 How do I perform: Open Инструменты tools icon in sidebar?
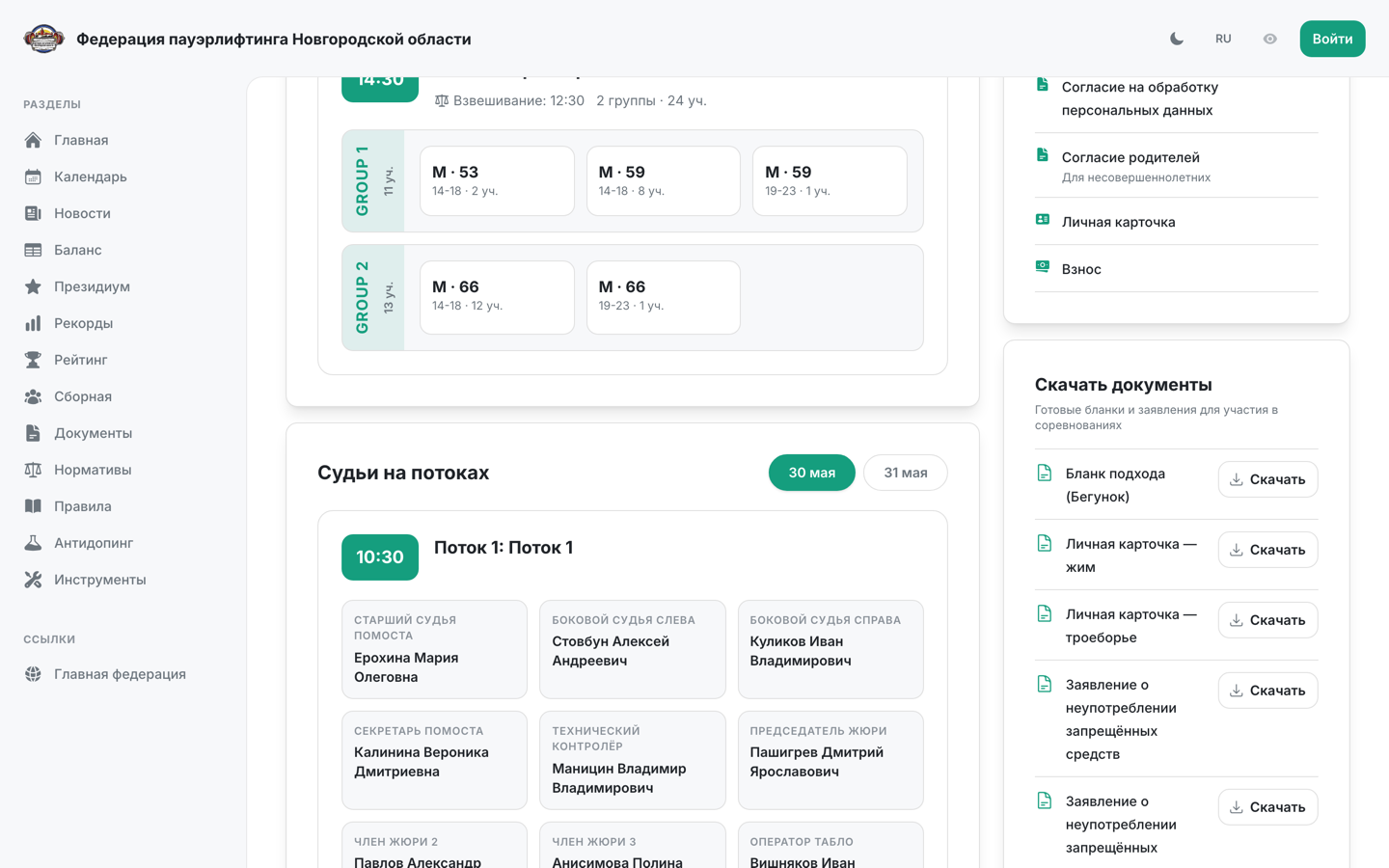pyautogui.click(x=33, y=580)
